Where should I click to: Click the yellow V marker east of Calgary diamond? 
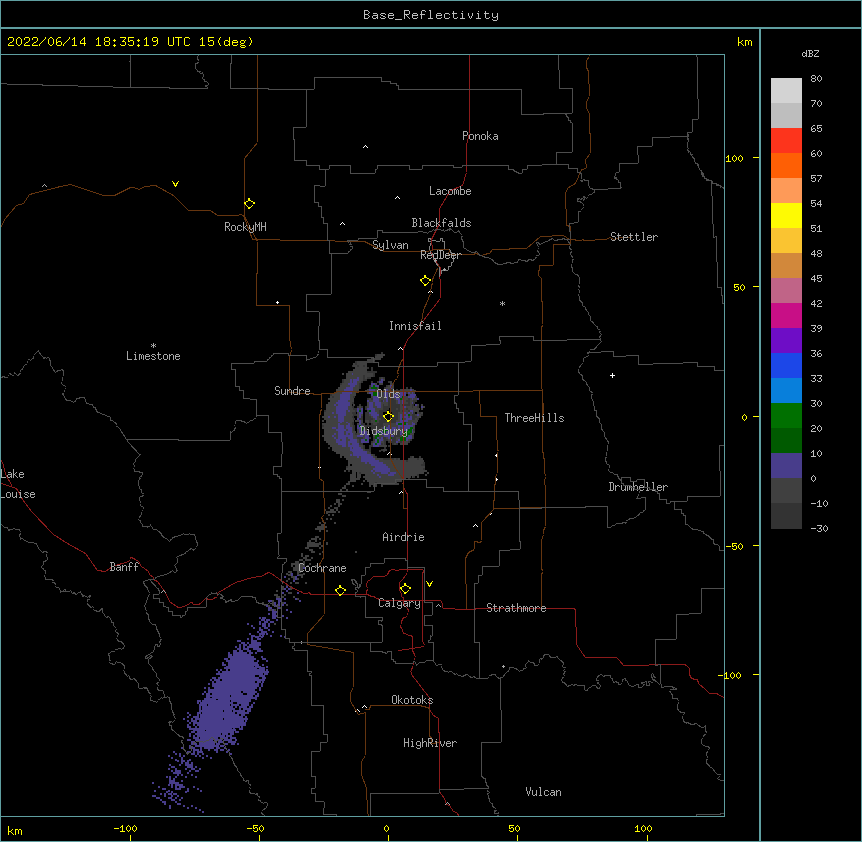429,584
